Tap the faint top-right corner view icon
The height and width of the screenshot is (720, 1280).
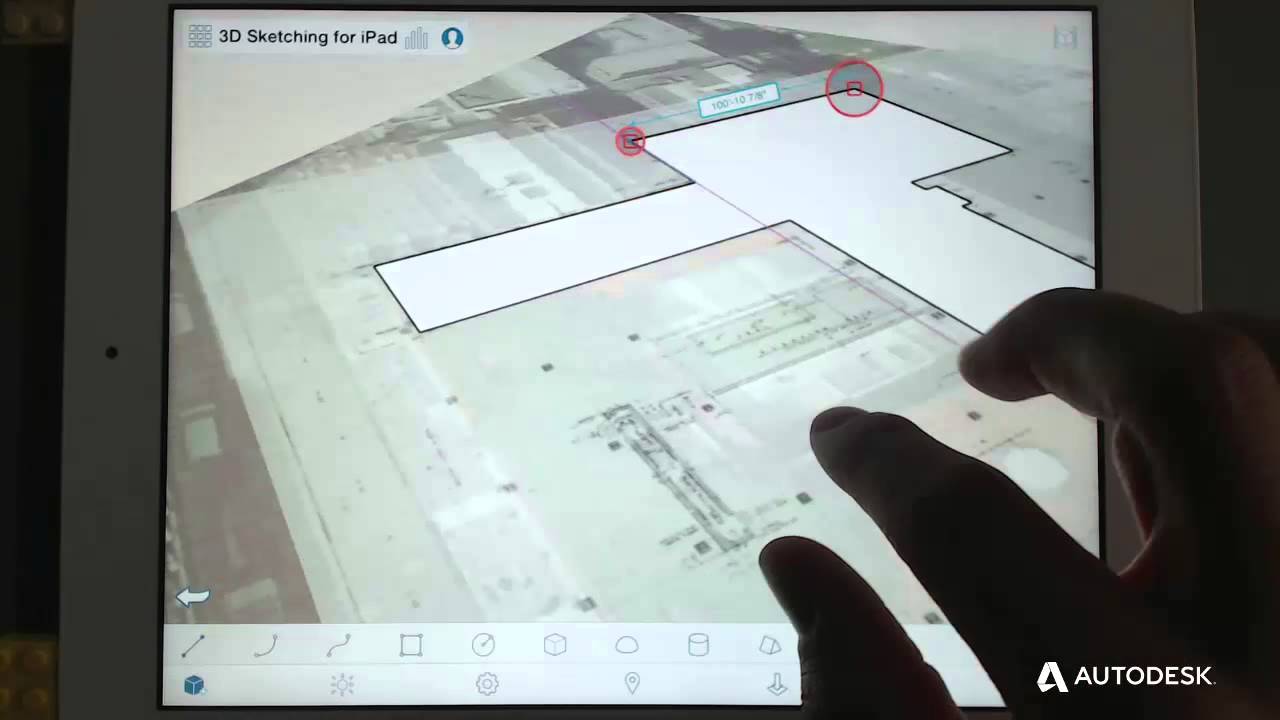1065,38
